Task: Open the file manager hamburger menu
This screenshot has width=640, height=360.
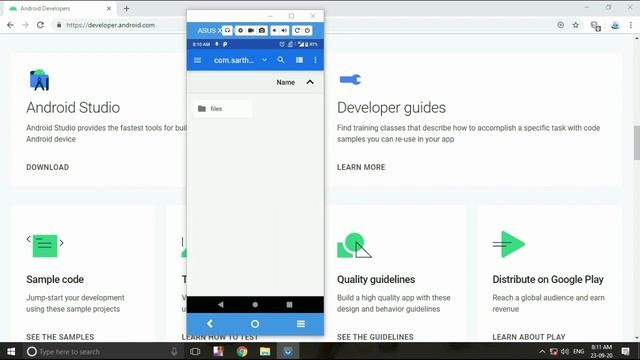Action: point(198,60)
